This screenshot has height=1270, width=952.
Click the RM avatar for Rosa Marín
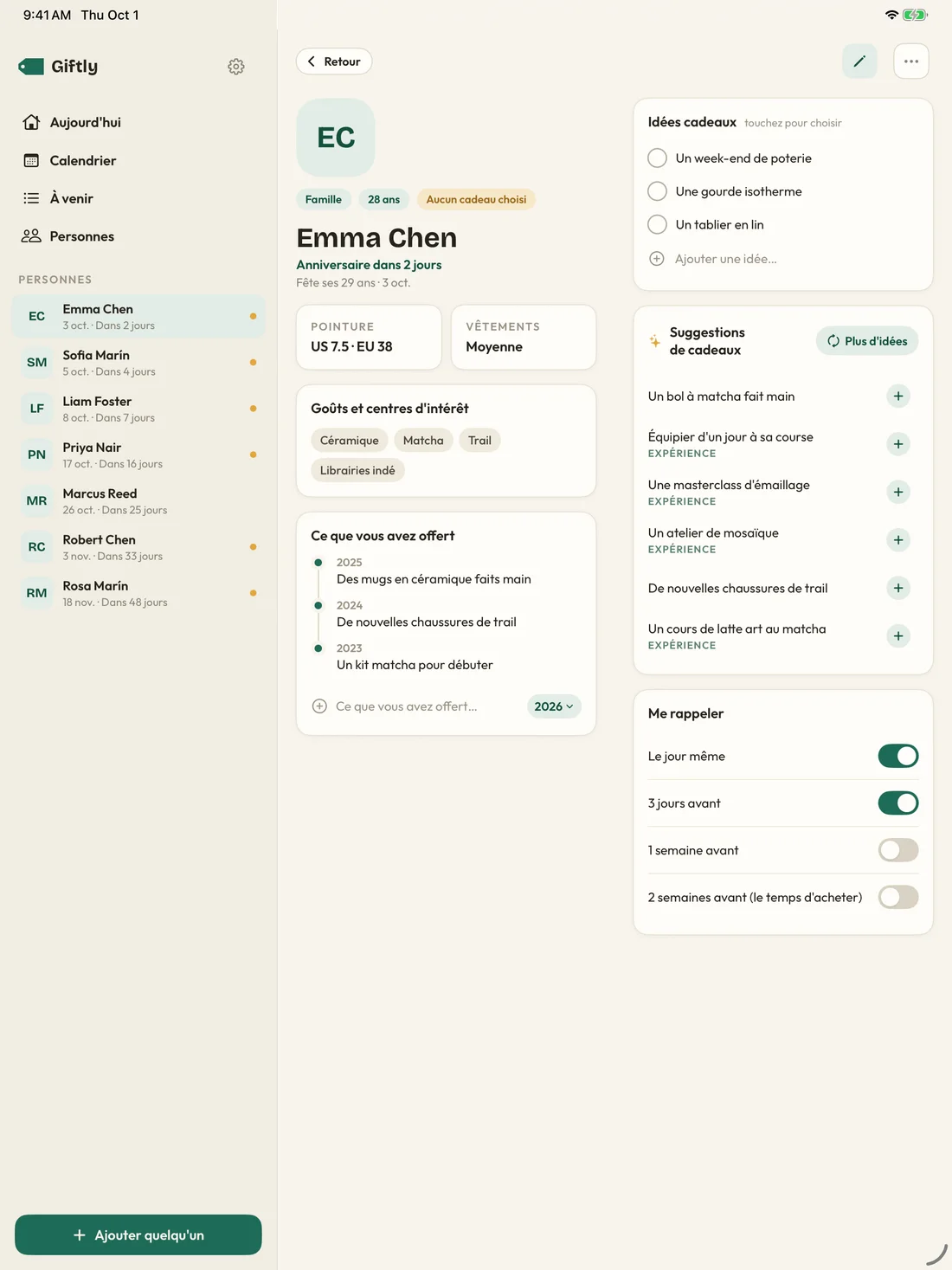pyautogui.click(x=36, y=593)
